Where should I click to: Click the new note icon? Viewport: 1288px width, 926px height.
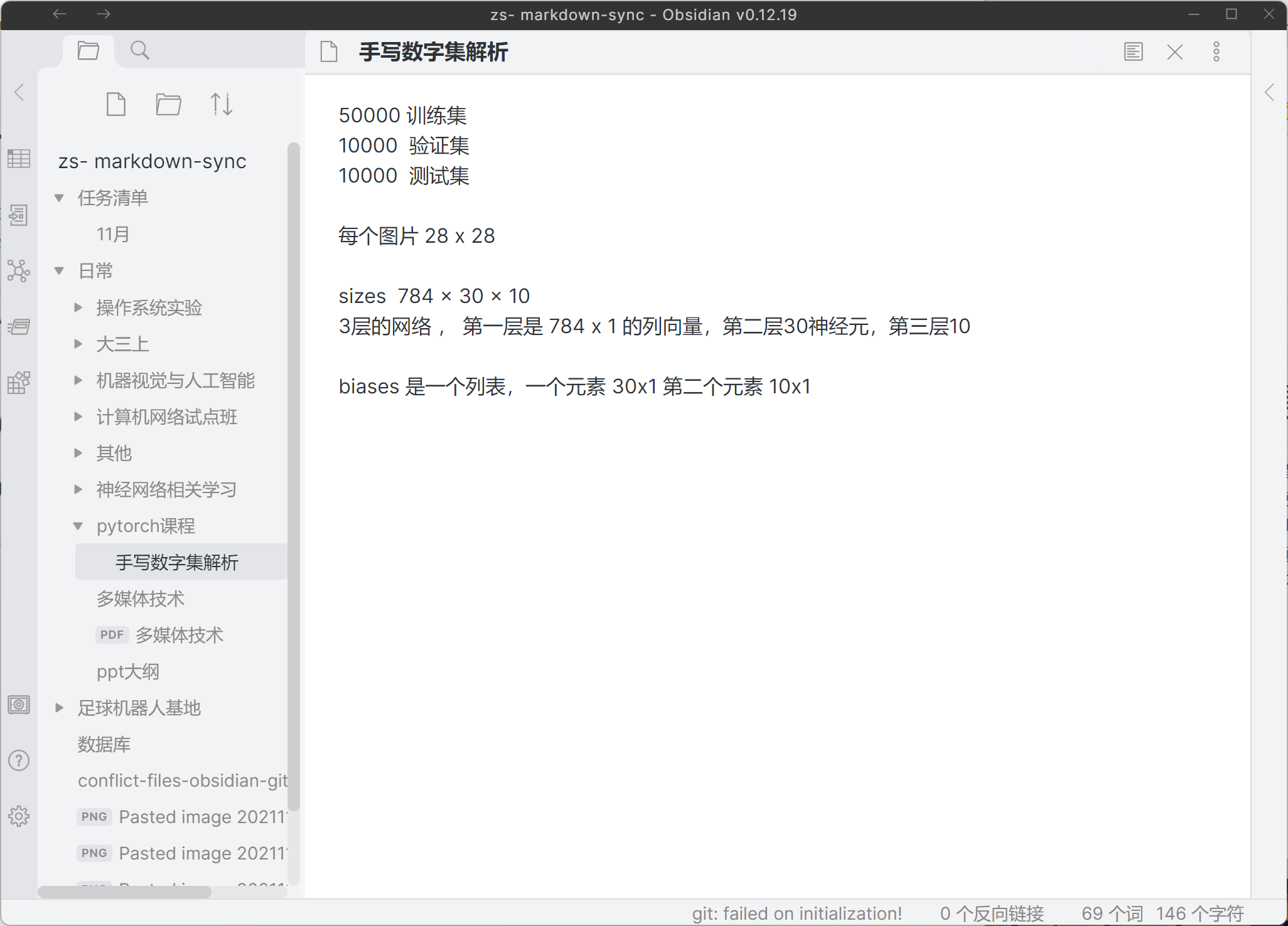click(116, 104)
